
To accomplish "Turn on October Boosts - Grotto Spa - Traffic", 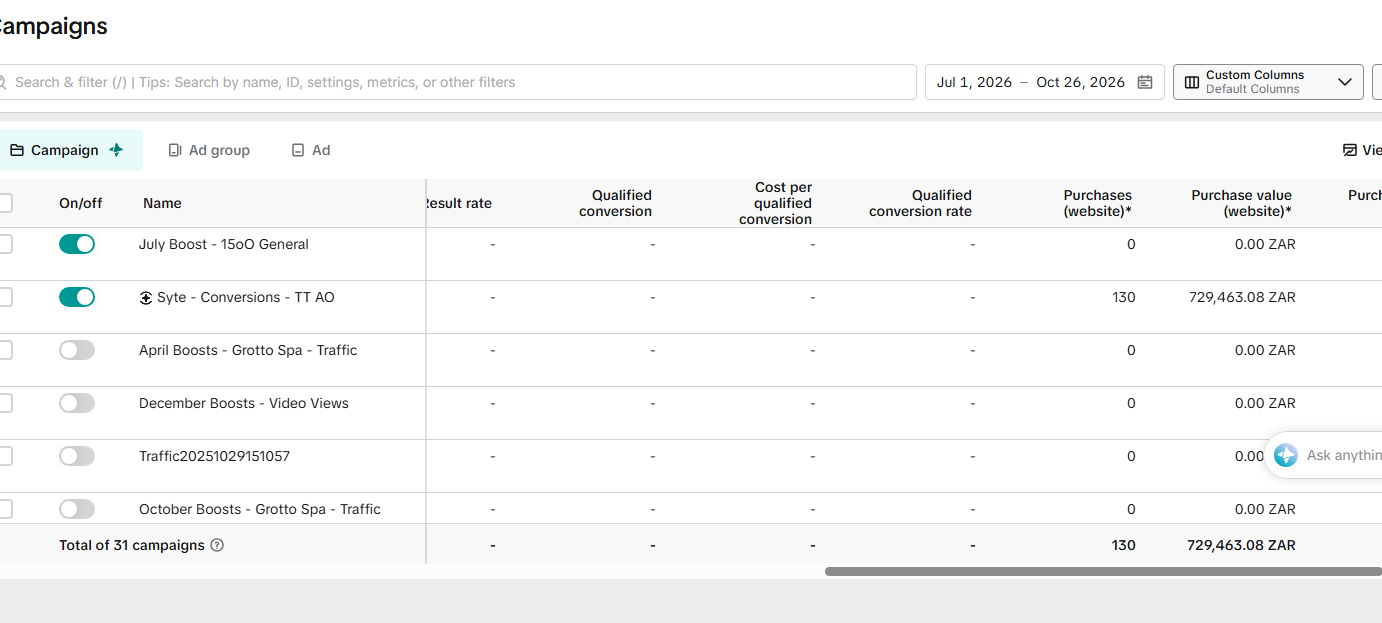I will click(77, 509).
